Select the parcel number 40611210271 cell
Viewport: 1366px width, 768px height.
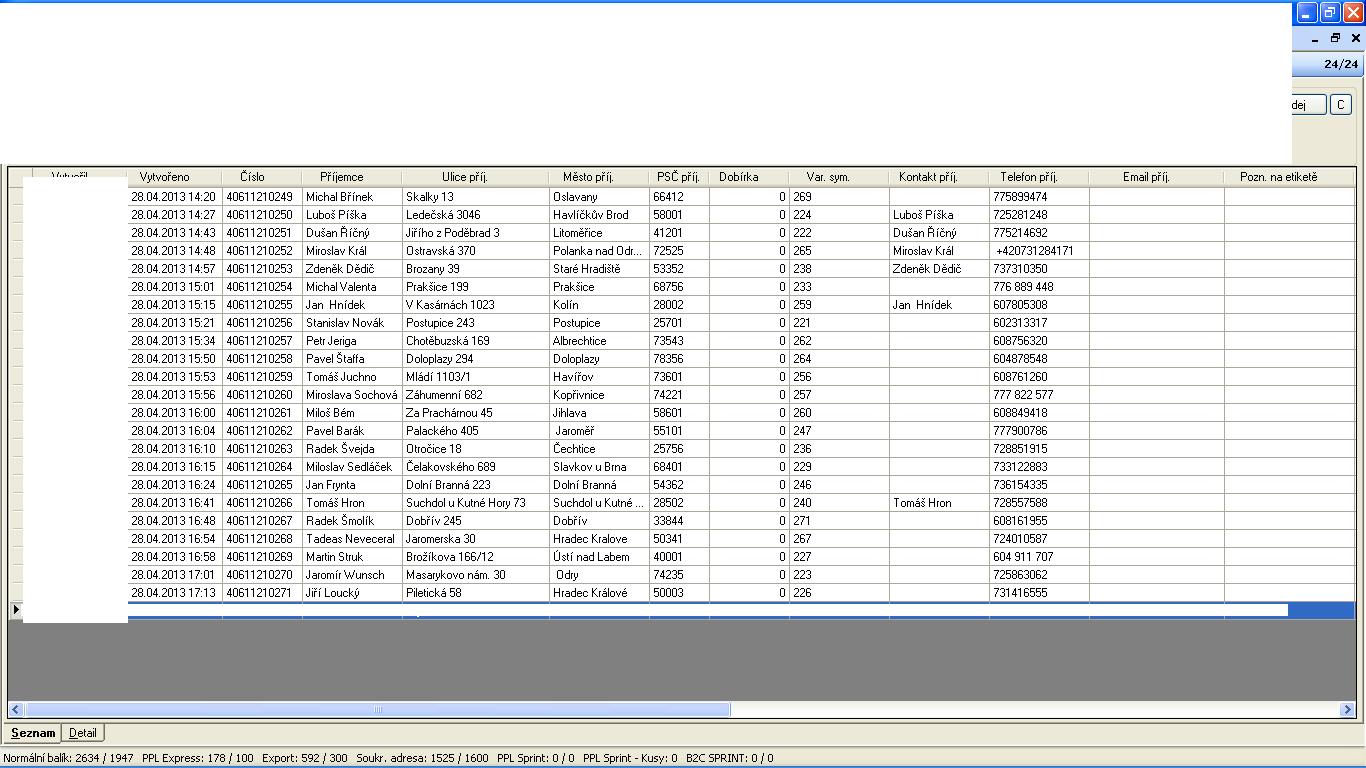click(x=260, y=593)
